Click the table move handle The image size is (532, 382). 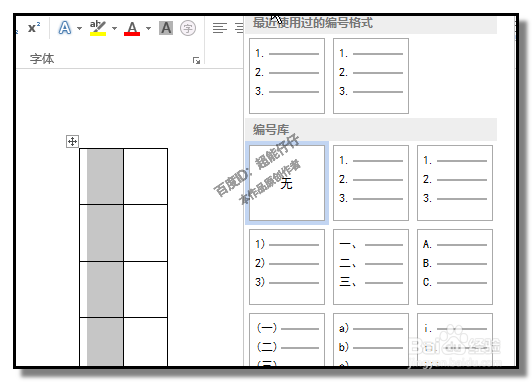72,141
